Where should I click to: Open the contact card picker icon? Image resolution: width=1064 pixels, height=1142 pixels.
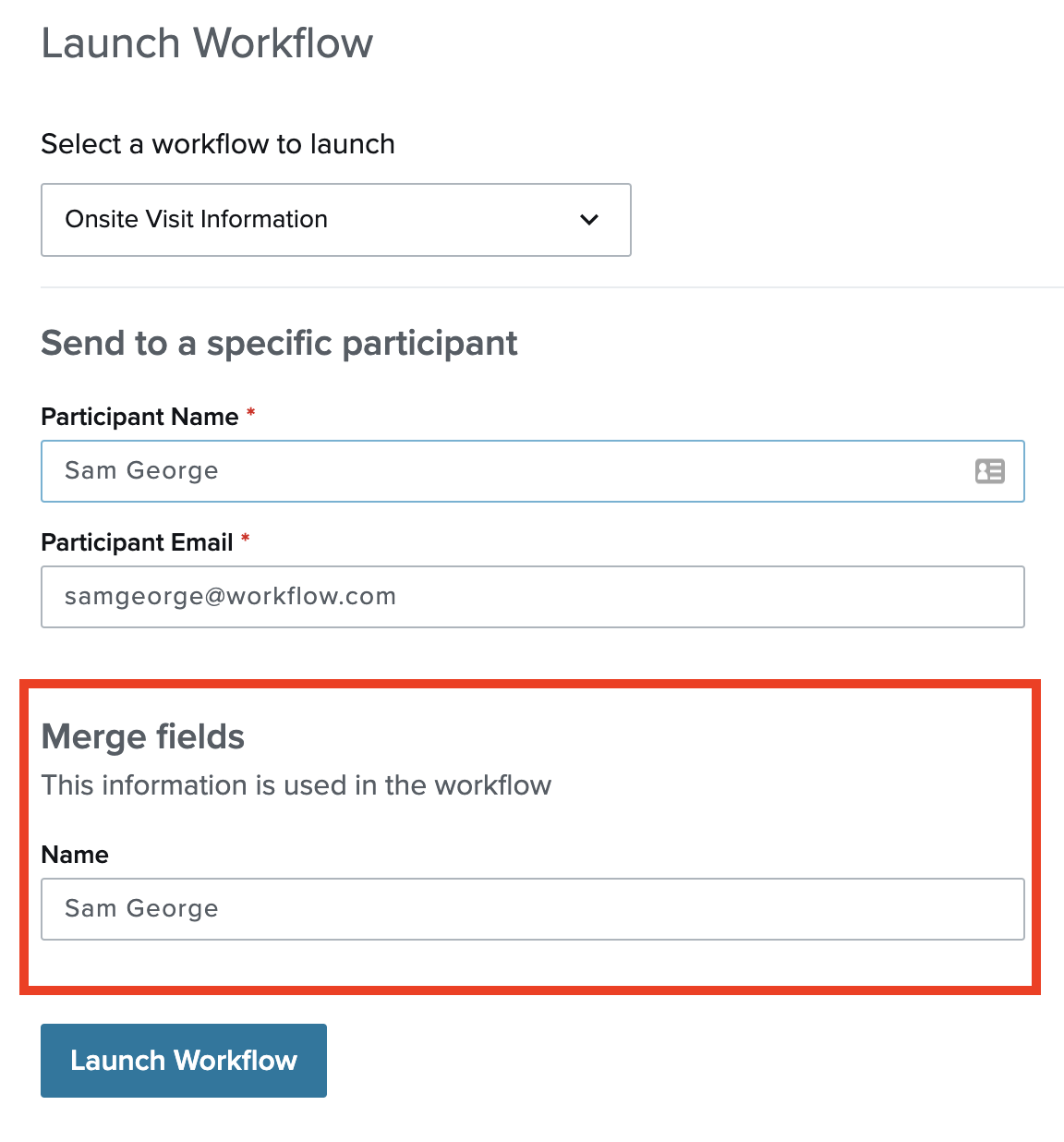(989, 471)
